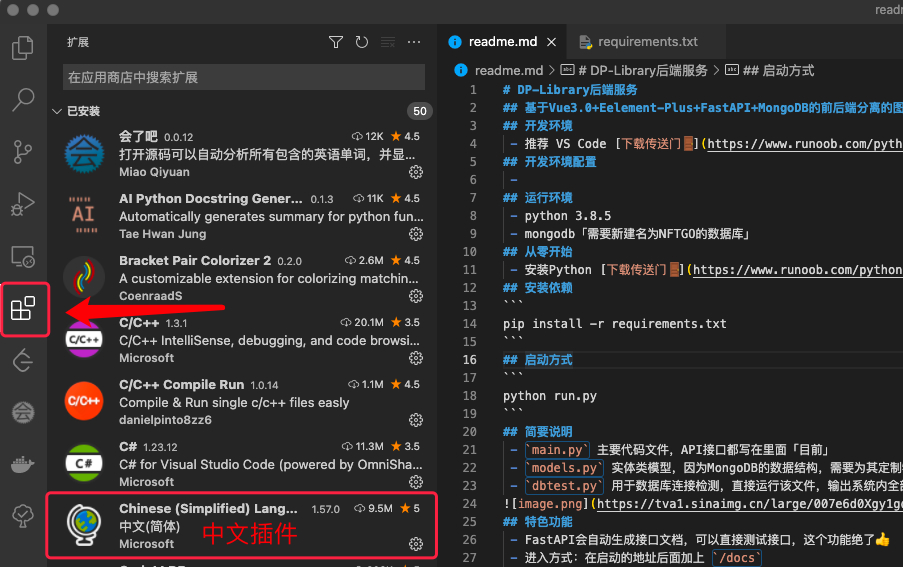Select the C/C++ Compile Run extension title
The width and height of the screenshot is (903, 567).
[x=181, y=385]
